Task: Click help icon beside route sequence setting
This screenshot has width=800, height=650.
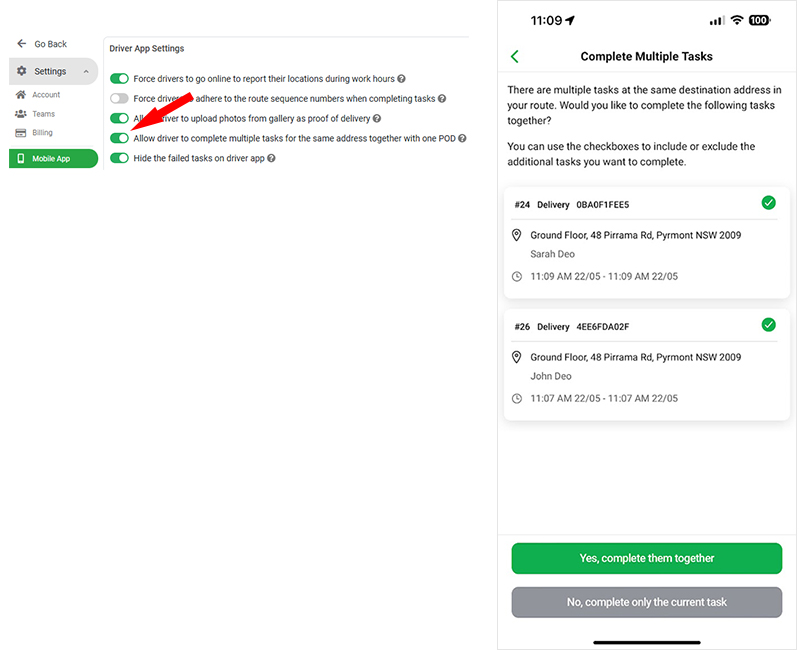Action: (x=442, y=98)
